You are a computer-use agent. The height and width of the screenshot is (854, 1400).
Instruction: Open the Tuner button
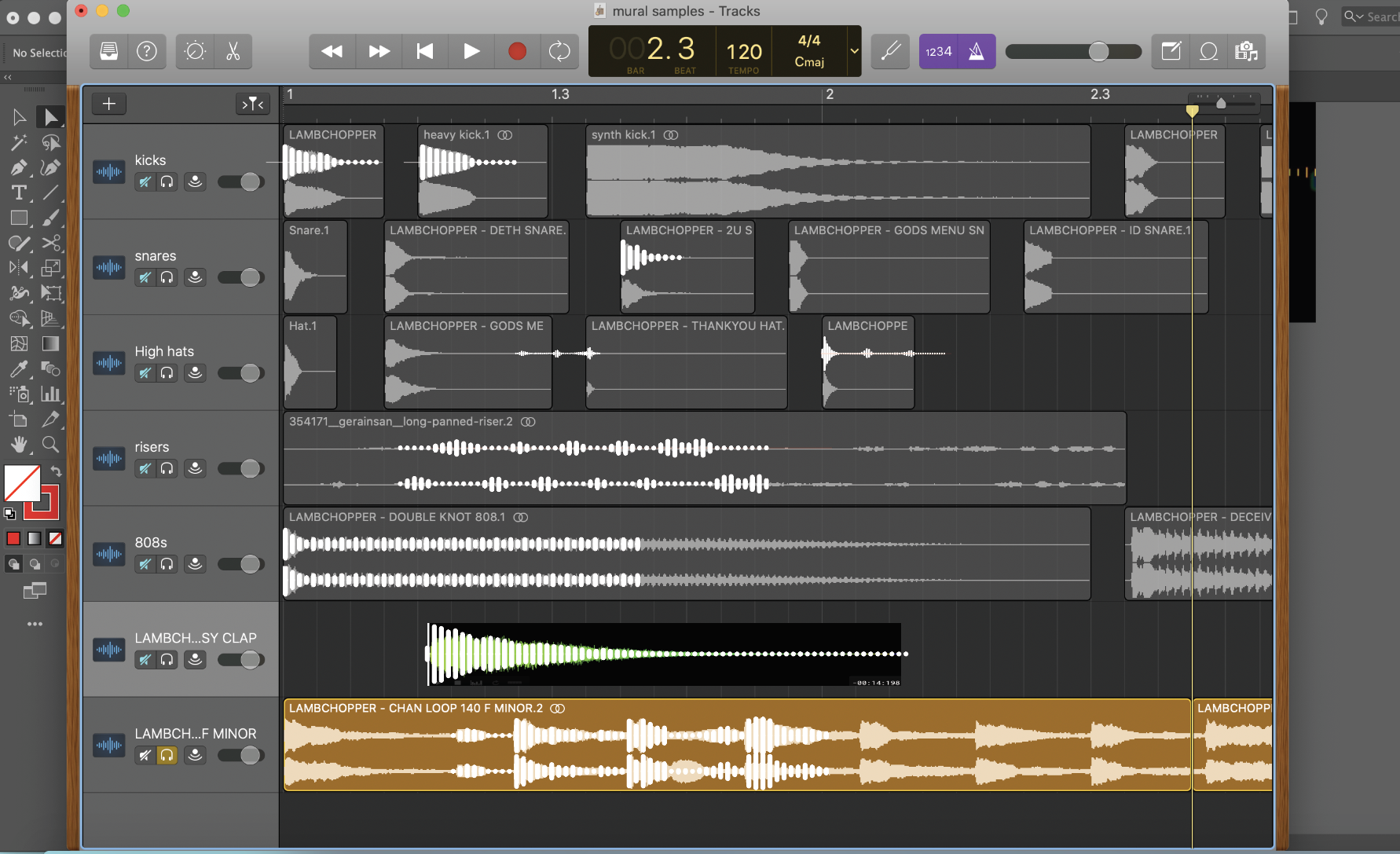[890, 52]
